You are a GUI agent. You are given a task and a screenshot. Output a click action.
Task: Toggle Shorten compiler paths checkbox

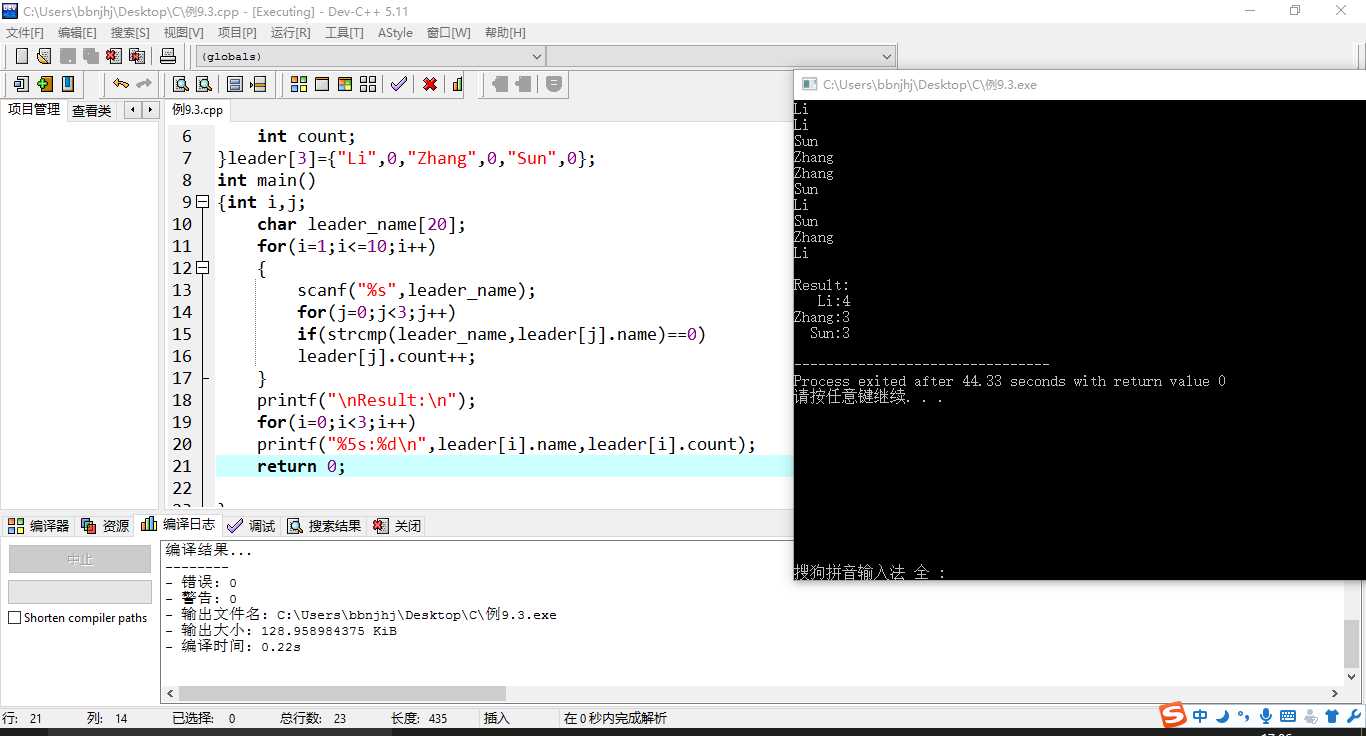[x=15, y=618]
